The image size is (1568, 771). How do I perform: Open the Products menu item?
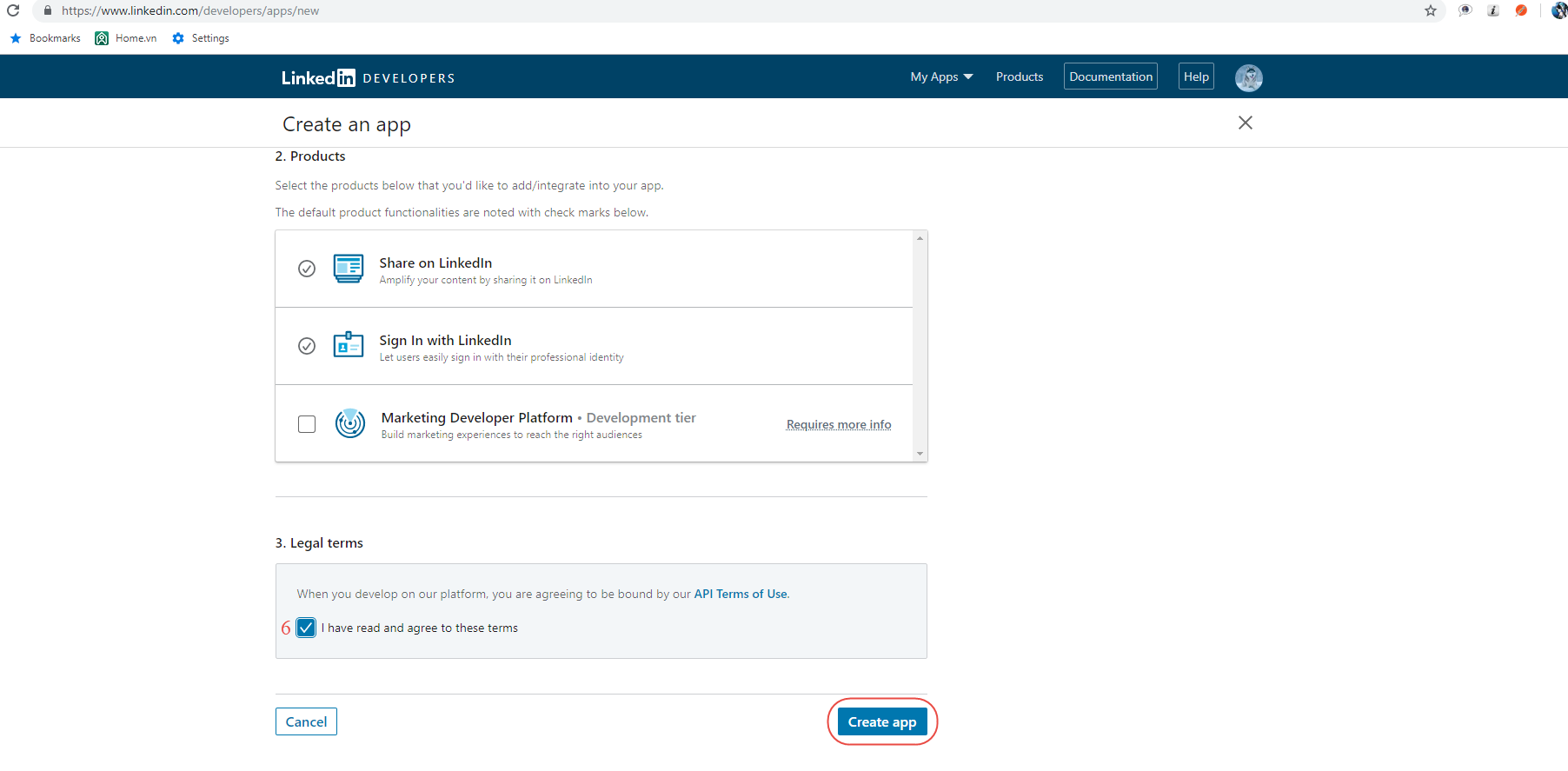pyautogui.click(x=1020, y=76)
